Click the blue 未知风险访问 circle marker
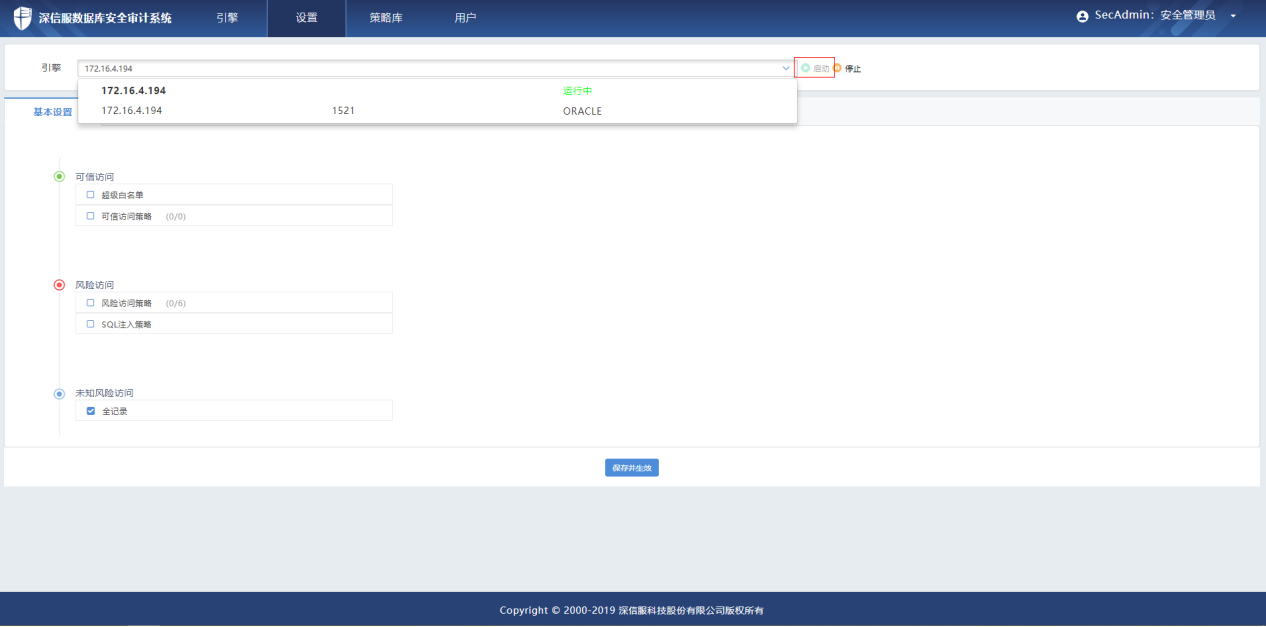This screenshot has height=627, width=1266. point(59,393)
